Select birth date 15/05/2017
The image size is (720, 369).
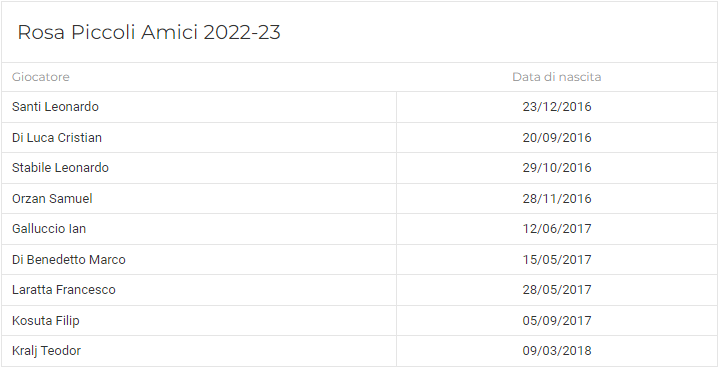point(557,259)
